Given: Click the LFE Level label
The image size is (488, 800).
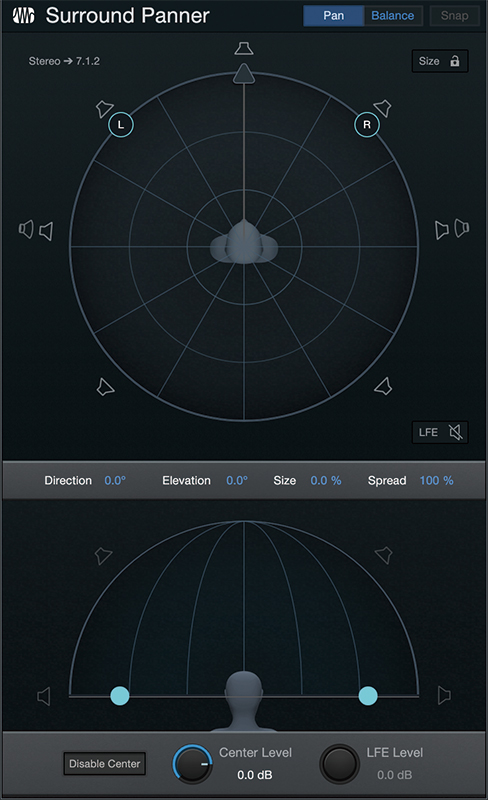Looking at the screenshot, I should coord(395,753).
